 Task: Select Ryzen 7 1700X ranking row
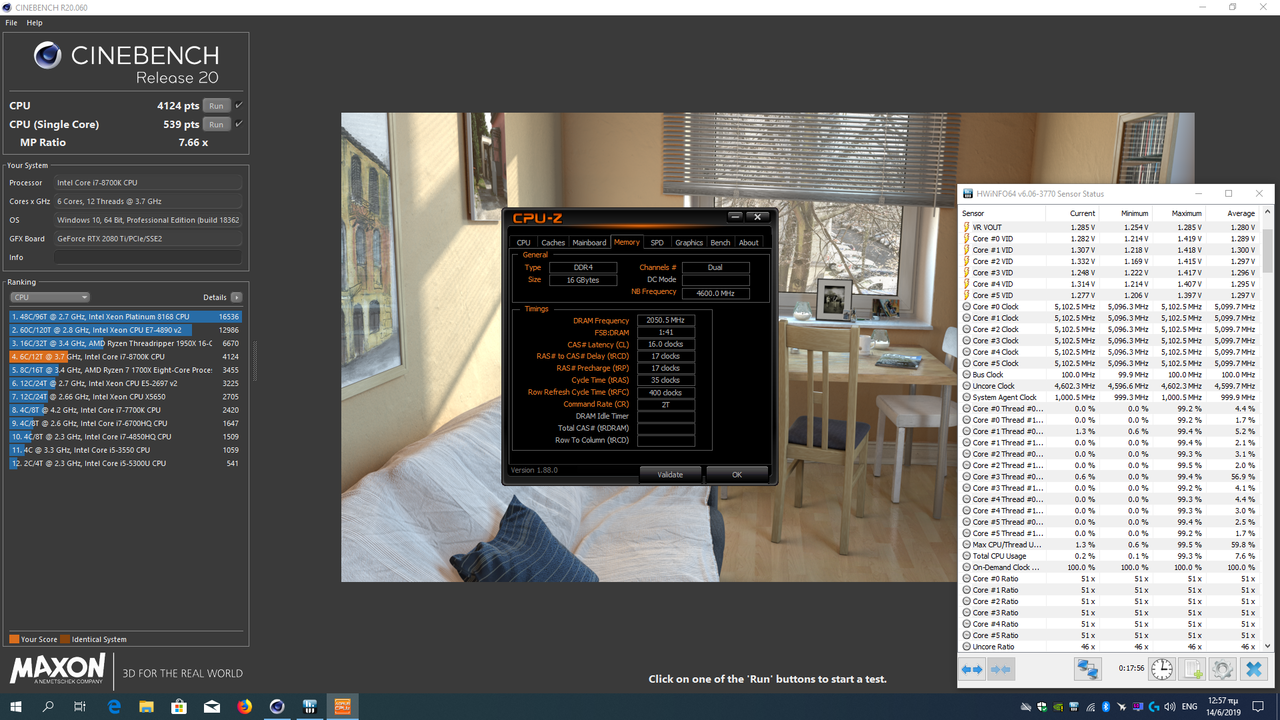125,370
